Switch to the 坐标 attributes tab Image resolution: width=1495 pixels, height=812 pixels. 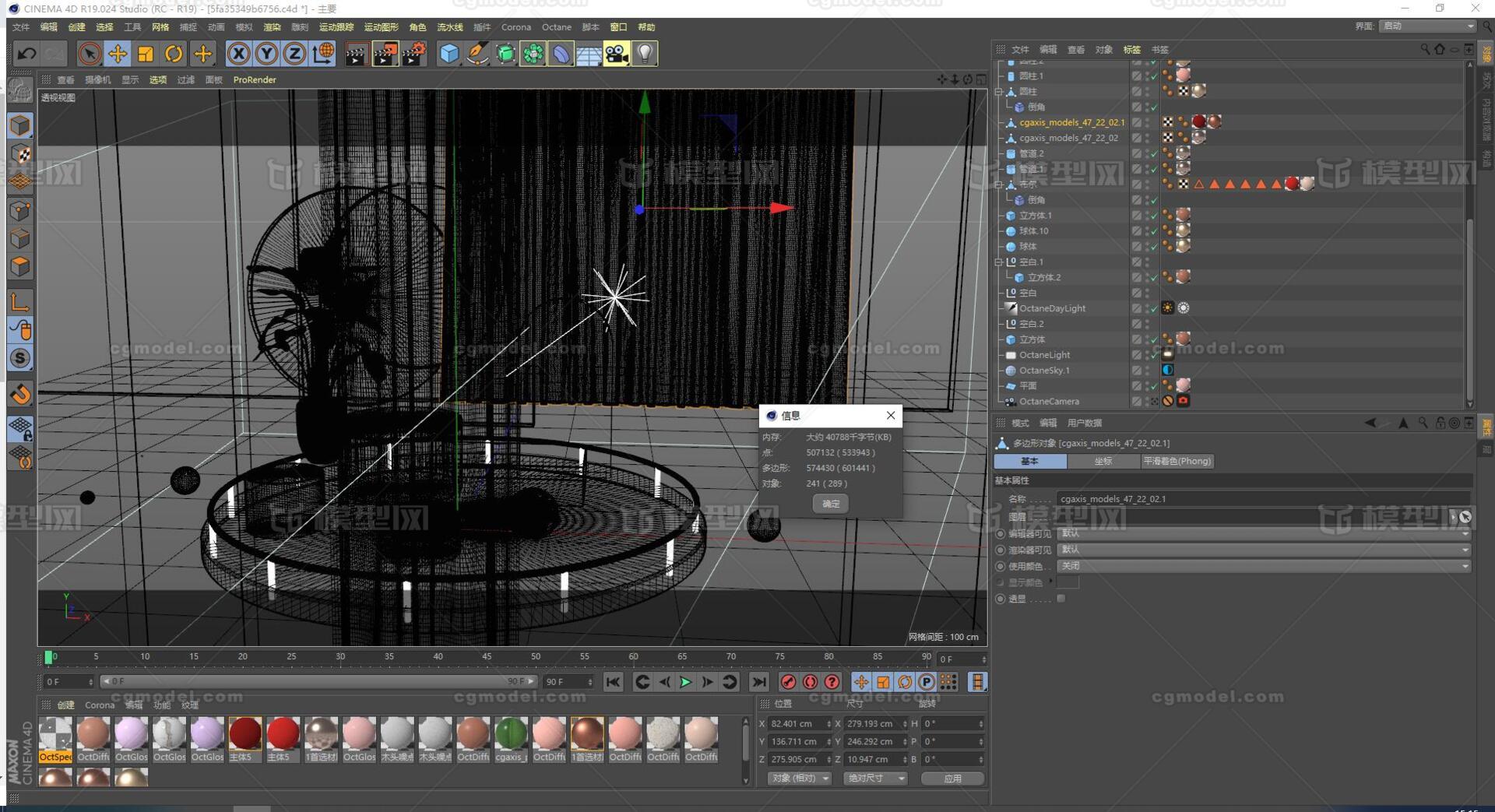coord(1103,461)
